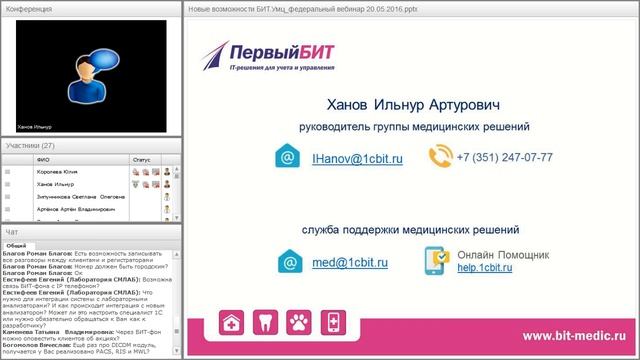Click the chat scroll down arrow
This screenshot has height=360, width=640.
[x=177, y=351]
